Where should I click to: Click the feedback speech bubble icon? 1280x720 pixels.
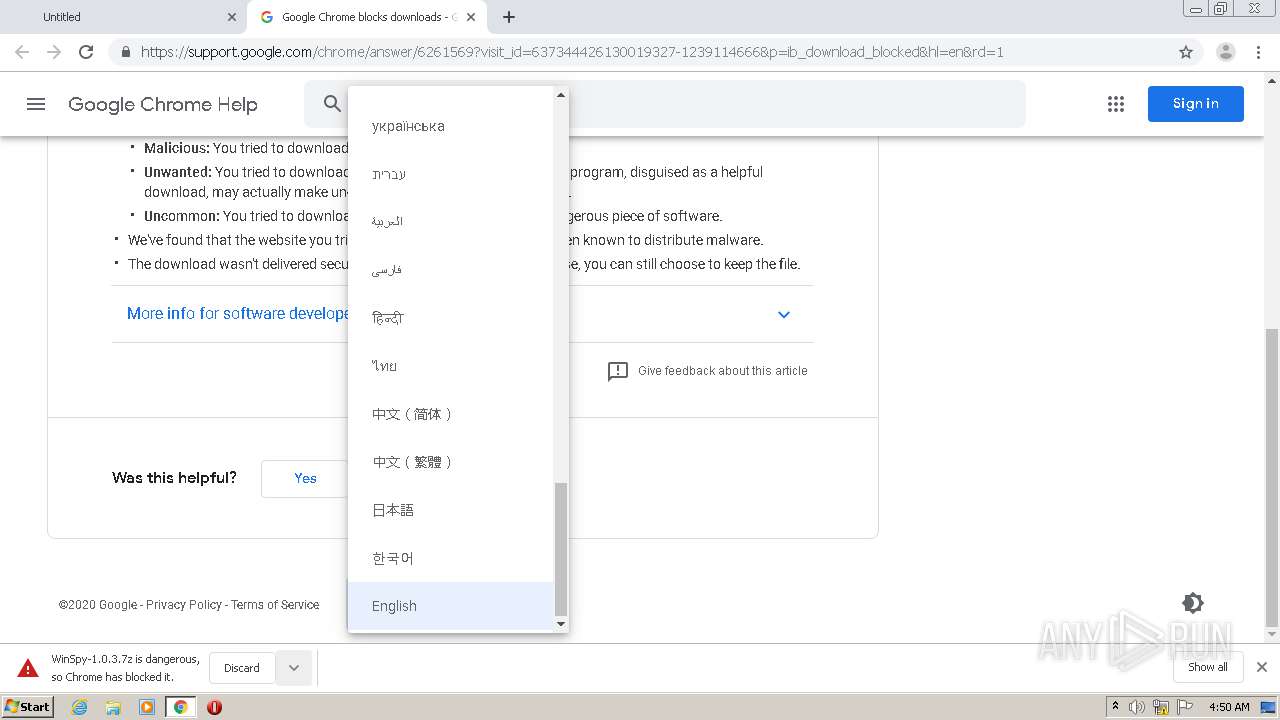pyautogui.click(x=618, y=371)
